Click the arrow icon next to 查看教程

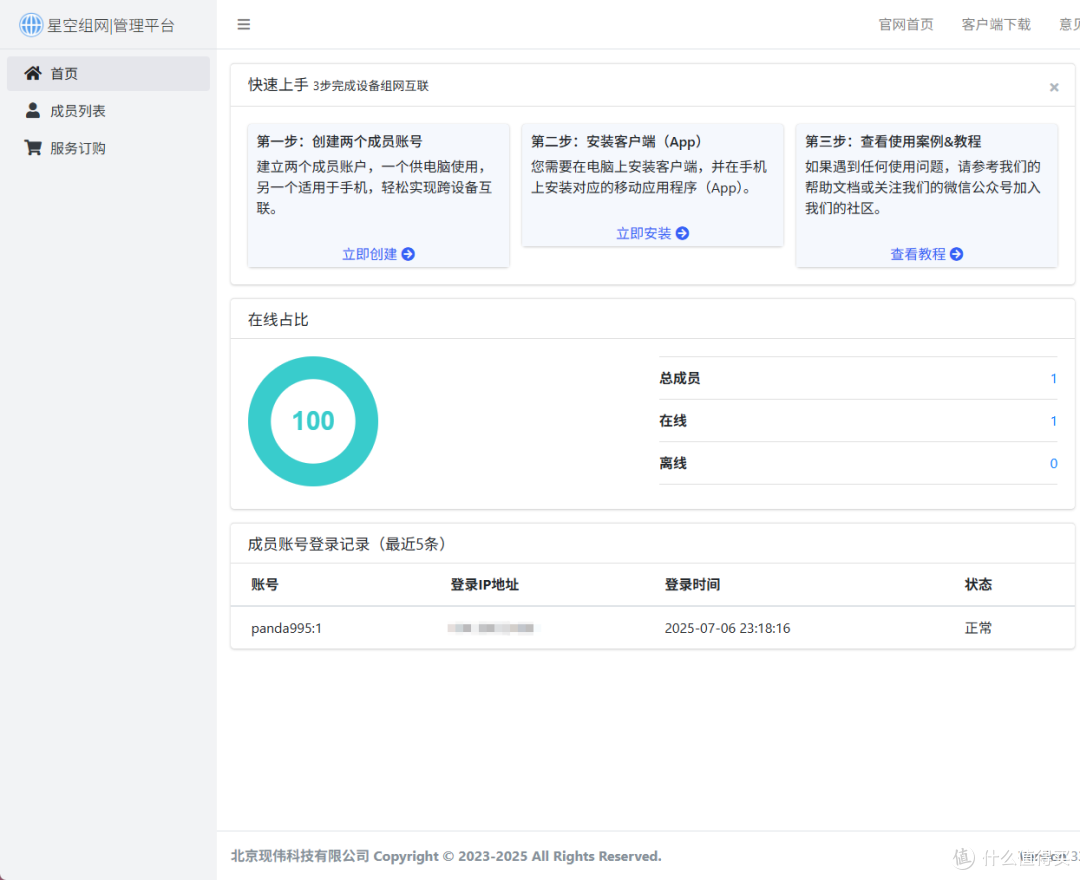(957, 254)
